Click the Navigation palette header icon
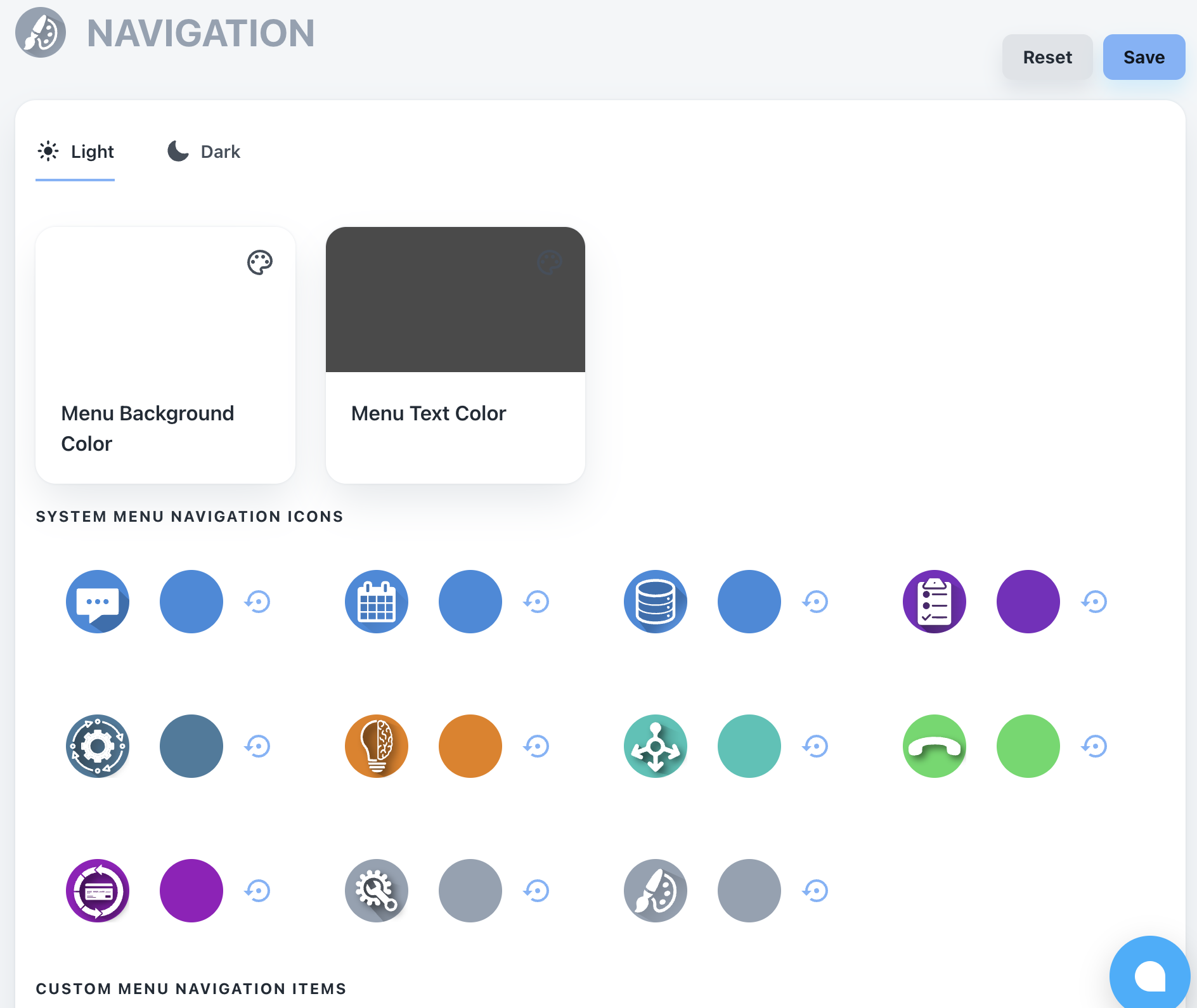 click(41, 32)
